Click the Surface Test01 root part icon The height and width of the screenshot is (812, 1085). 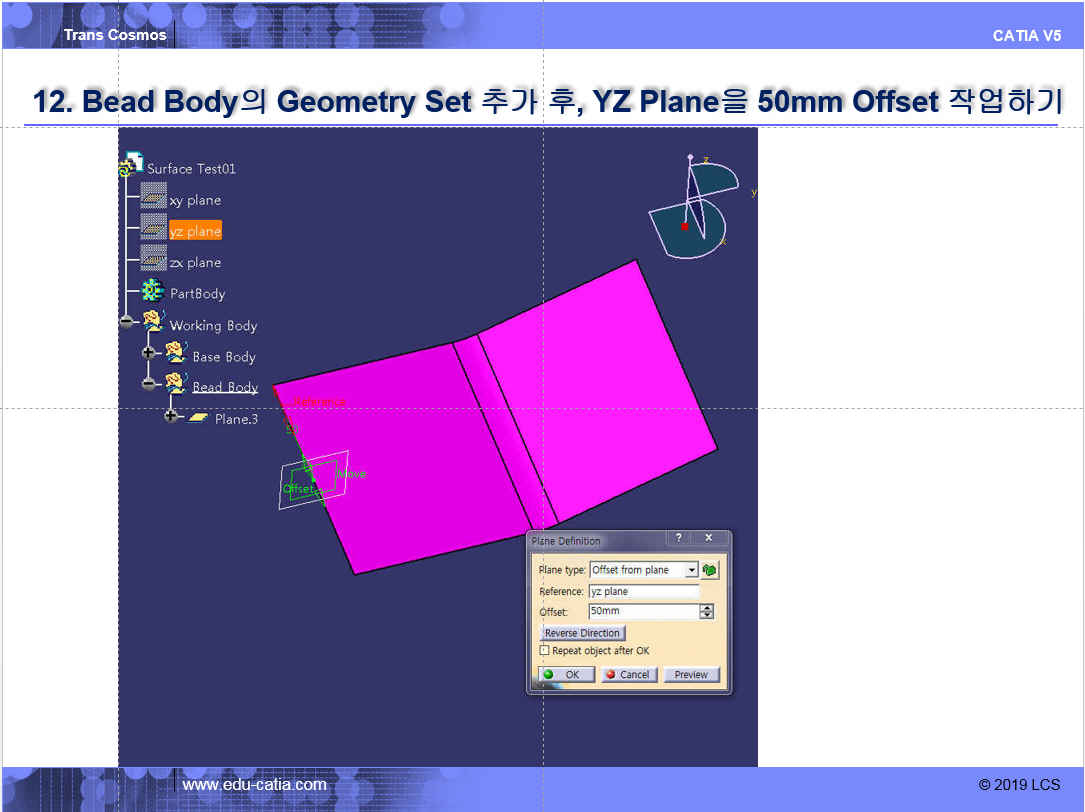click(130, 164)
